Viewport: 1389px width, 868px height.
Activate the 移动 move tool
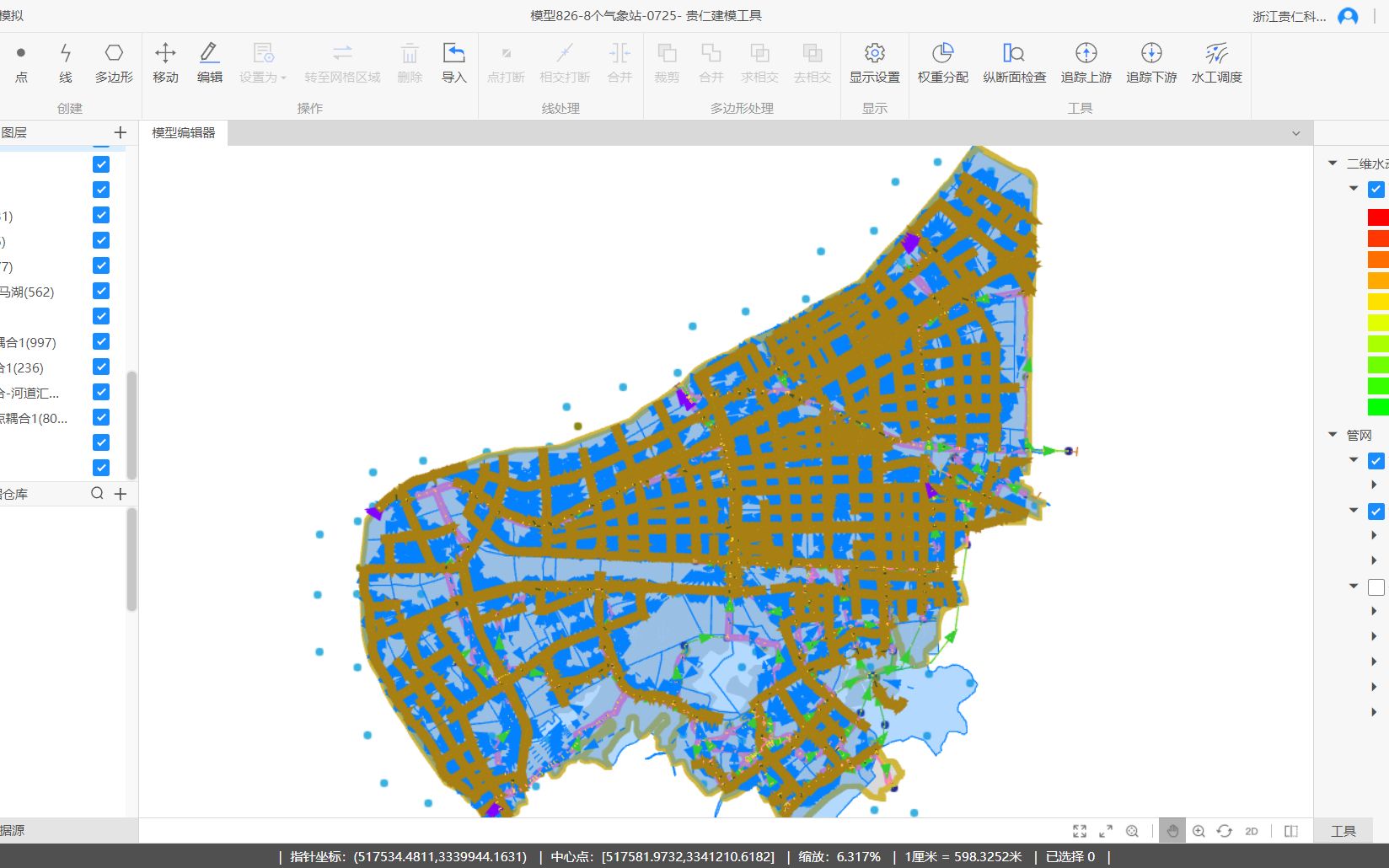tap(165, 63)
